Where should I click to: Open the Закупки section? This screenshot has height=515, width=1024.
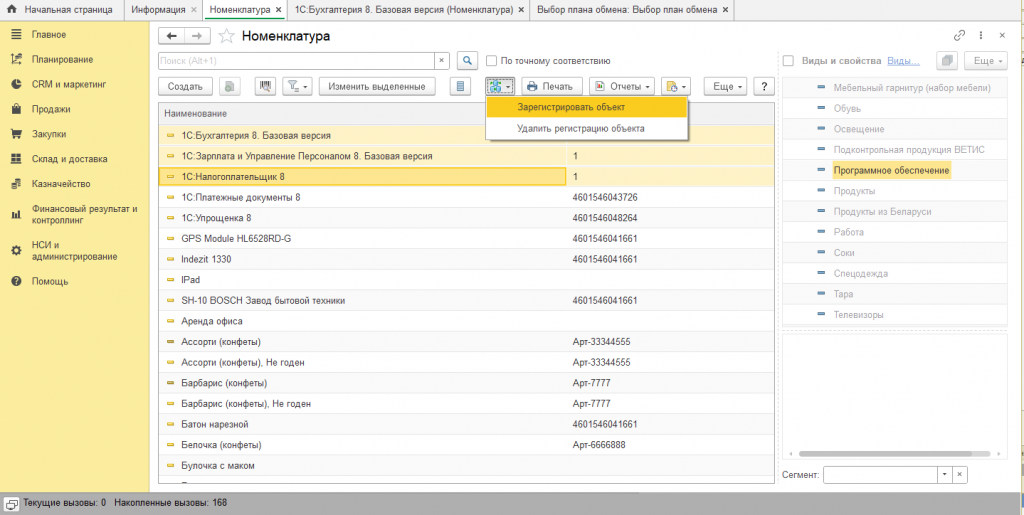point(49,134)
